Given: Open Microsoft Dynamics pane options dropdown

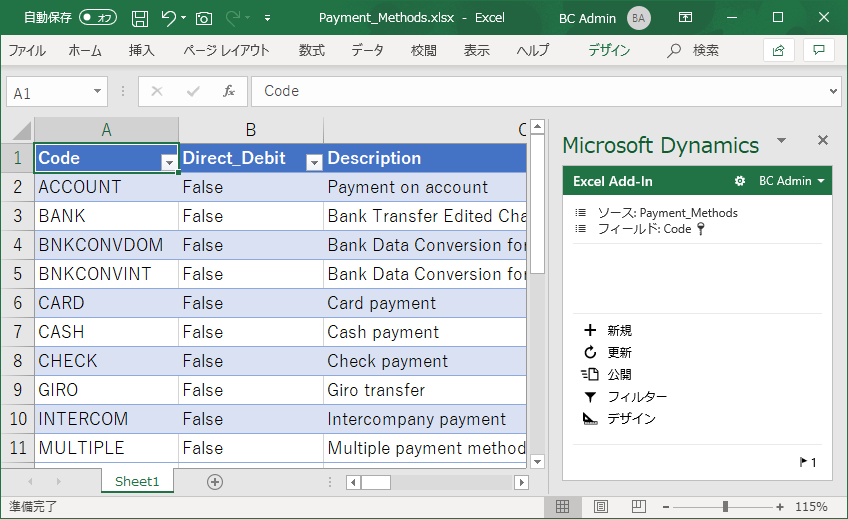Looking at the screenshot, I should pyautogui.click(x=781, y=141).
